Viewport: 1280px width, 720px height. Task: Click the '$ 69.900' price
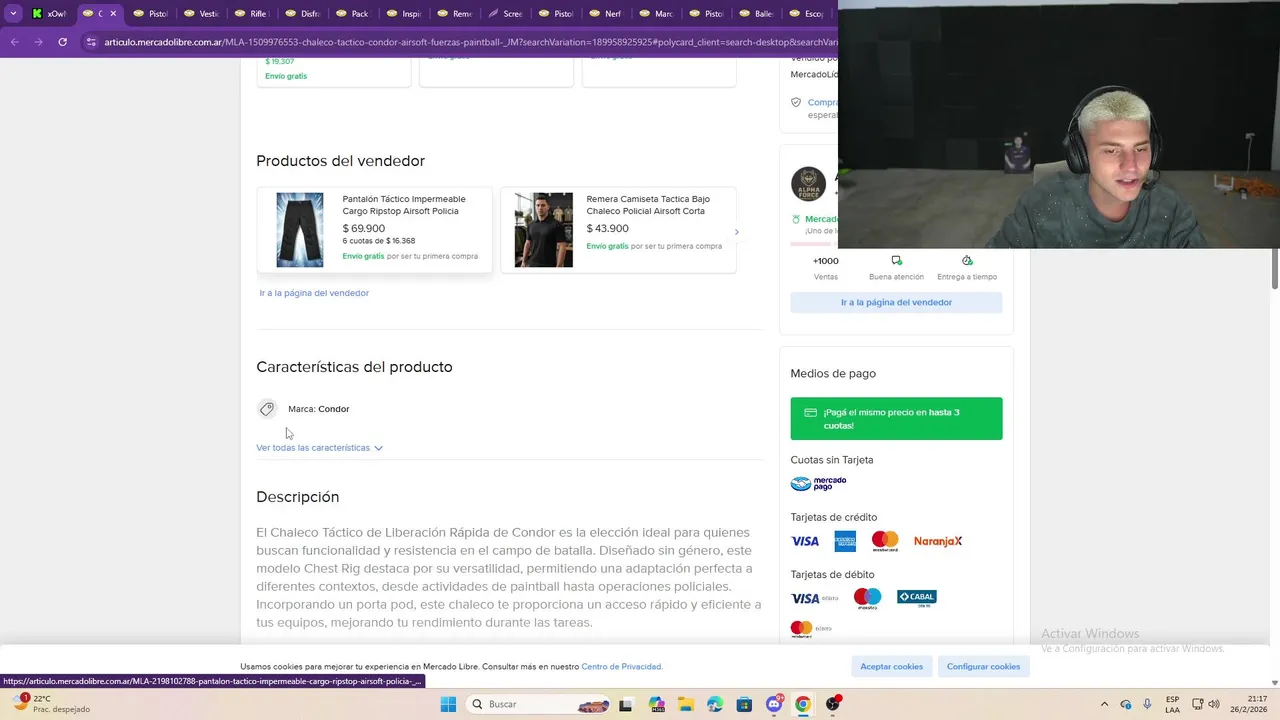364,228
